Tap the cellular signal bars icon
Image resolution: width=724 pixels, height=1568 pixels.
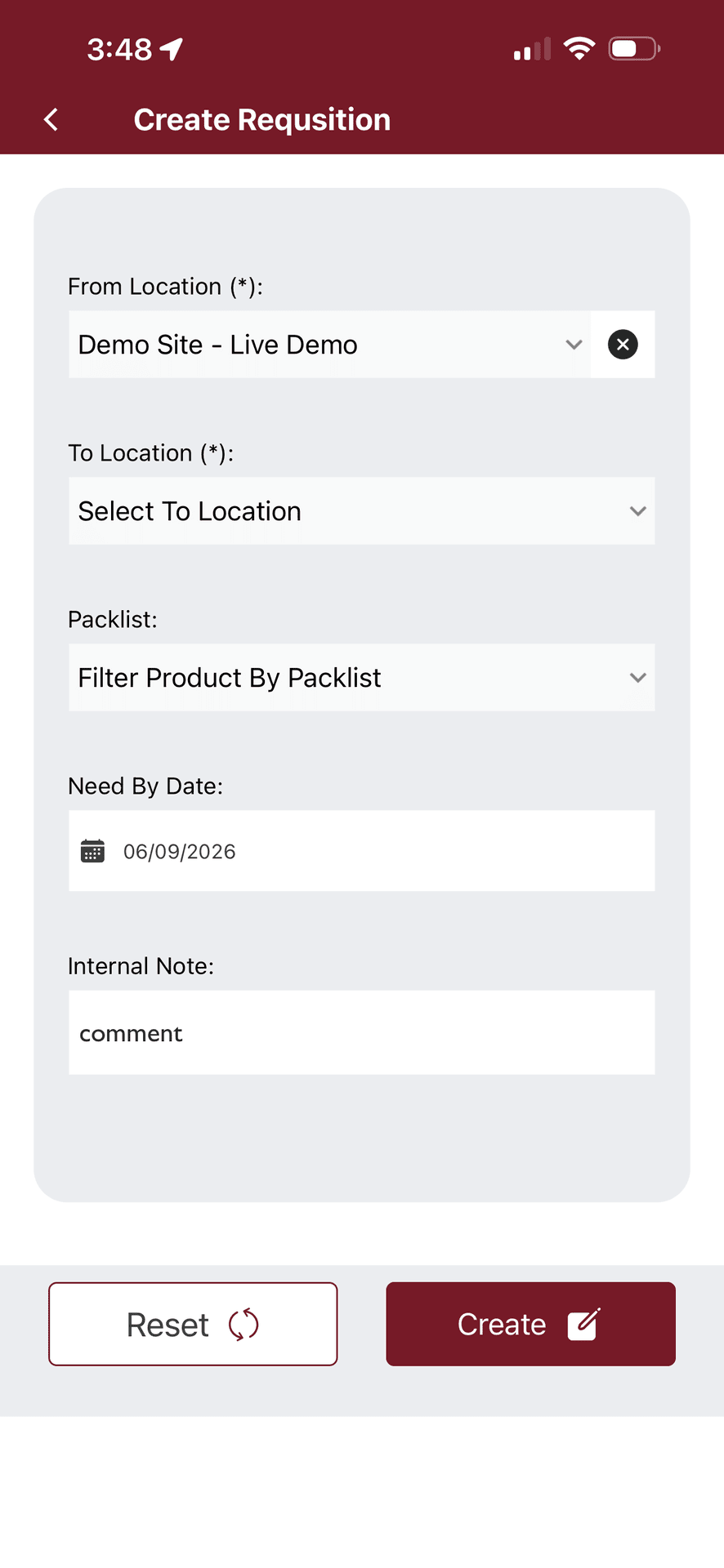(532, 49)
